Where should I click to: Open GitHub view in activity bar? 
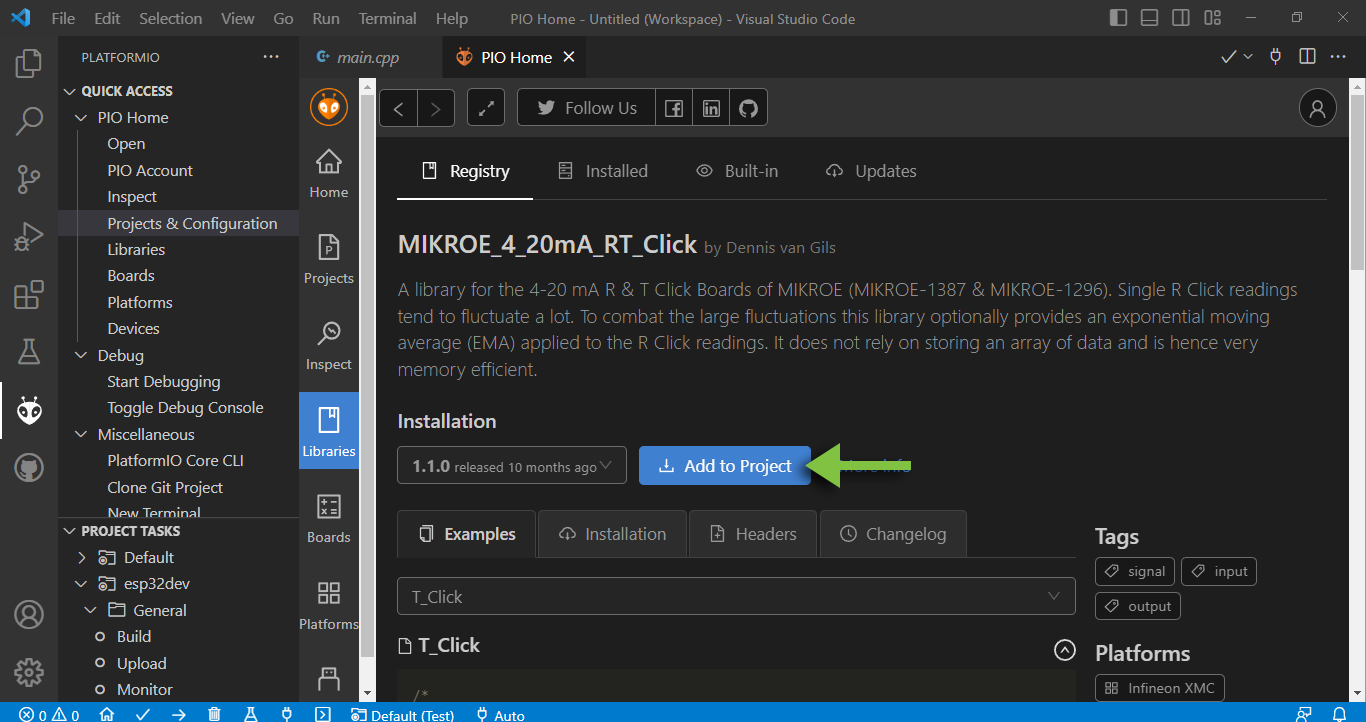tap(29, 468)
